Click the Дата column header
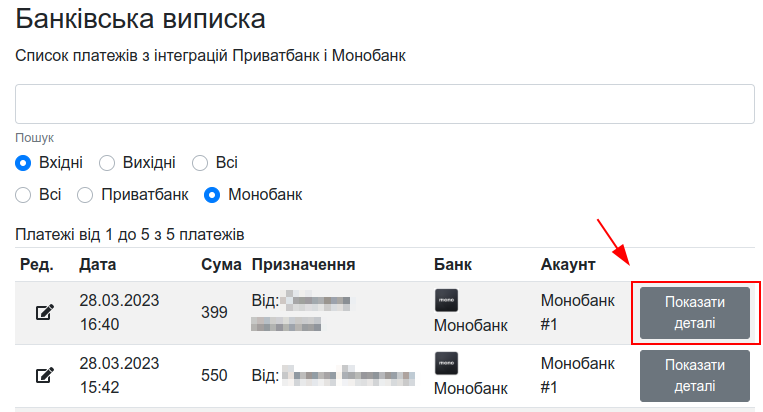 click(x=98, y=265)
